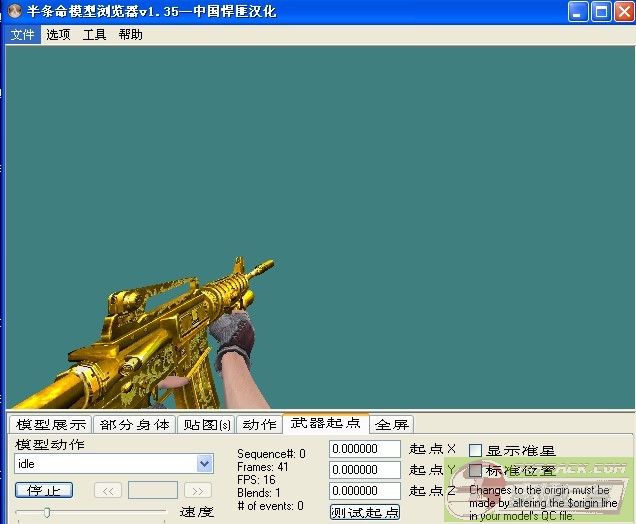Click the 'FPS: 16' text
The height and width of the screenshot is (524, 636).
[256, 480]
